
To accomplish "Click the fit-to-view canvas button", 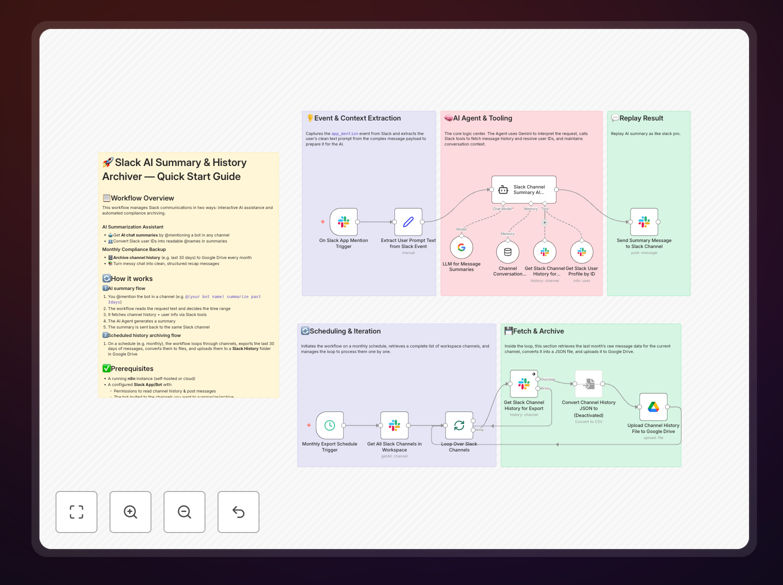I will tap(76, 512).
